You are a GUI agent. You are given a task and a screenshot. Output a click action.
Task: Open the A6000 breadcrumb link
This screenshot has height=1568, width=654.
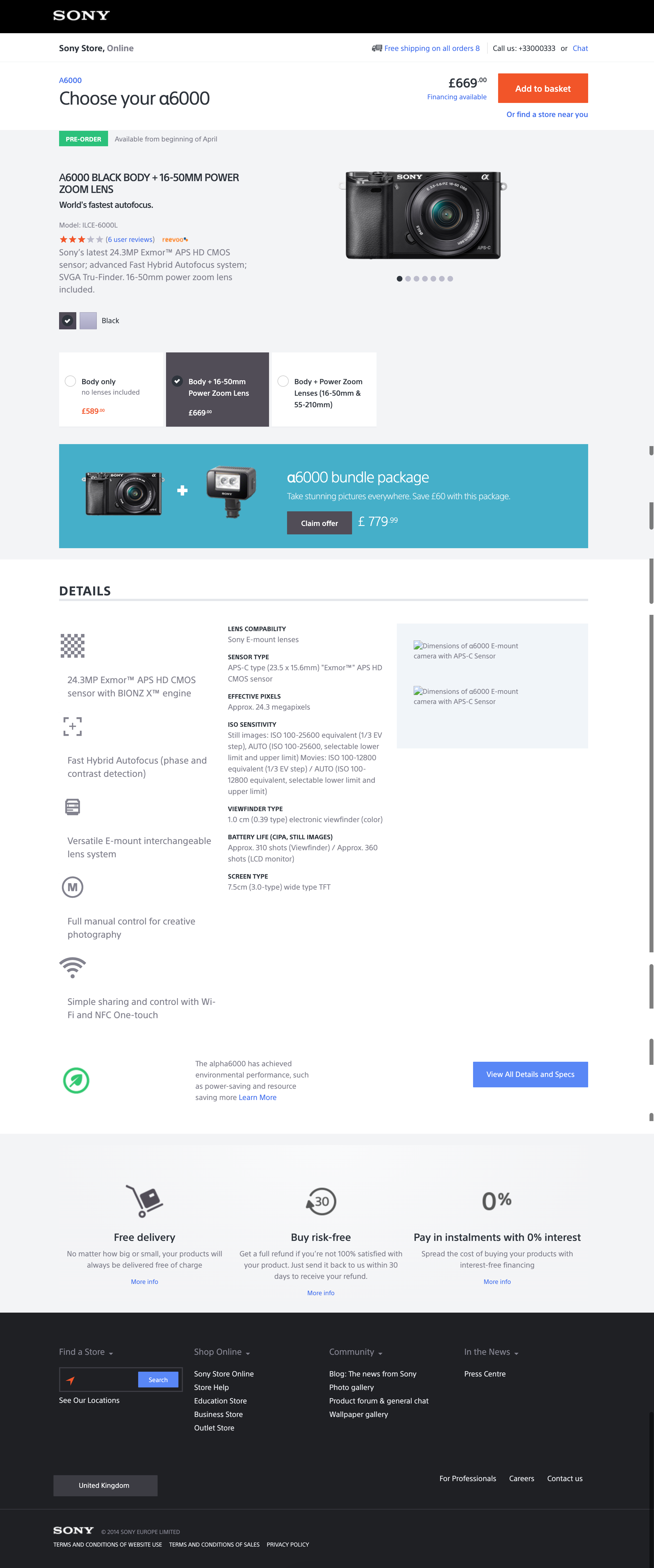[x=70, y=80]
